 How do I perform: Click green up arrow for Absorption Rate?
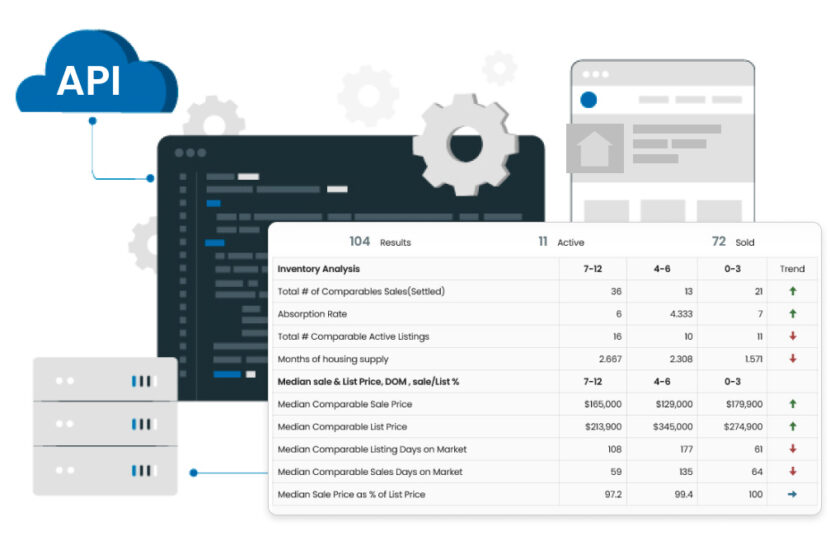[x=792, y=313]
